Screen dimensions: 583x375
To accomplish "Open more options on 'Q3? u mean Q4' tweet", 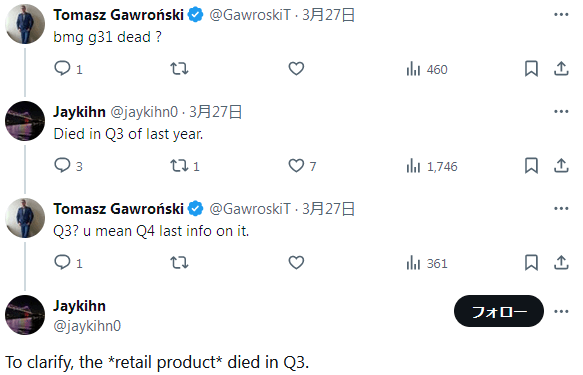I will click(x=561, y=208).
